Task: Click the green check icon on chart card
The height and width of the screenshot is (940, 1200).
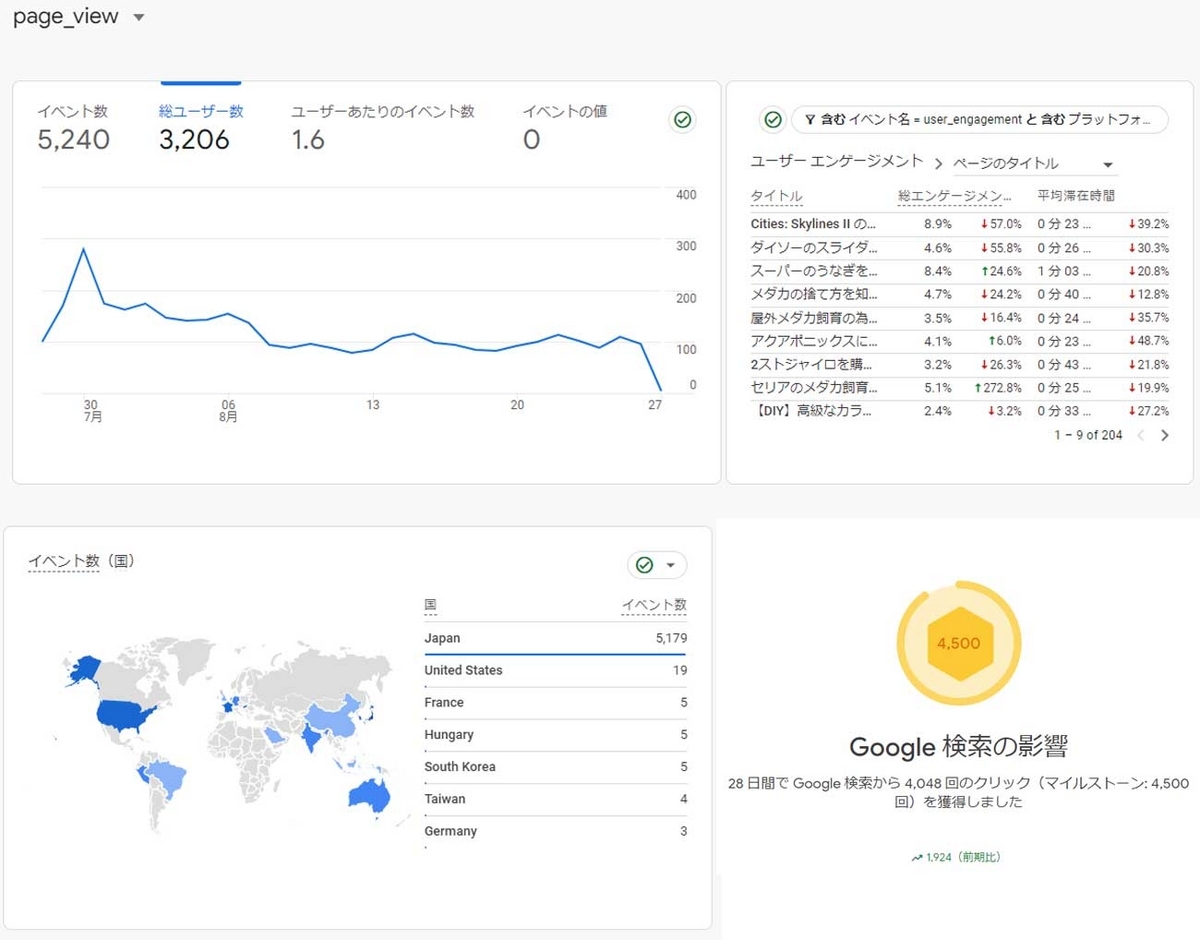Action: coord(683,120)
